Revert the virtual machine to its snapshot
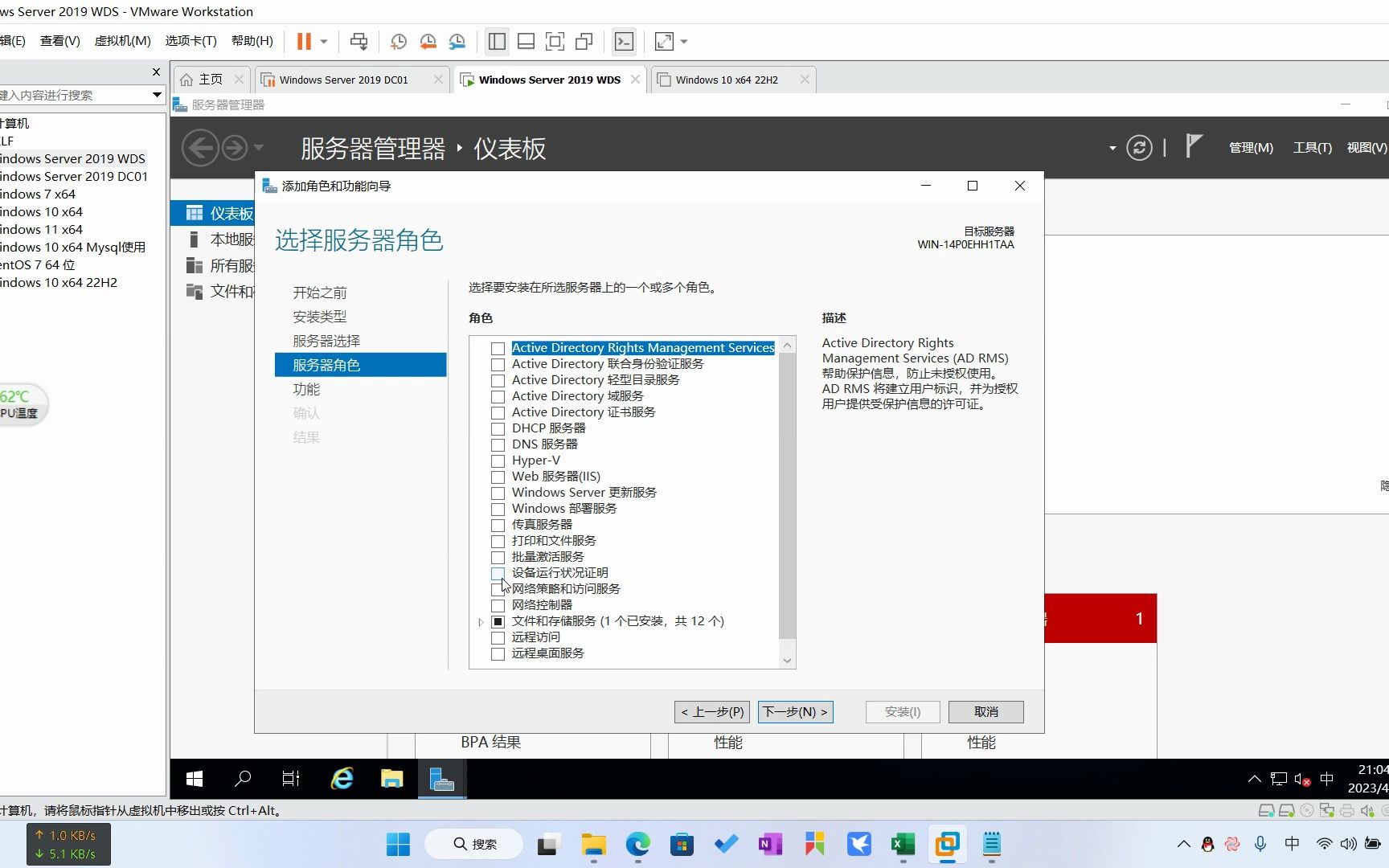The image size is (1389, 868). coord(428,41)
